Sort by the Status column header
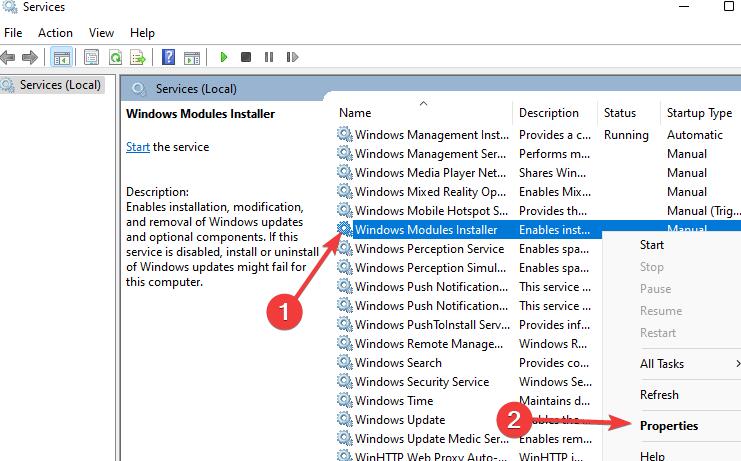The width and height of the screenshot is (741, 461). pyautogui.click(x=620, y=113)
